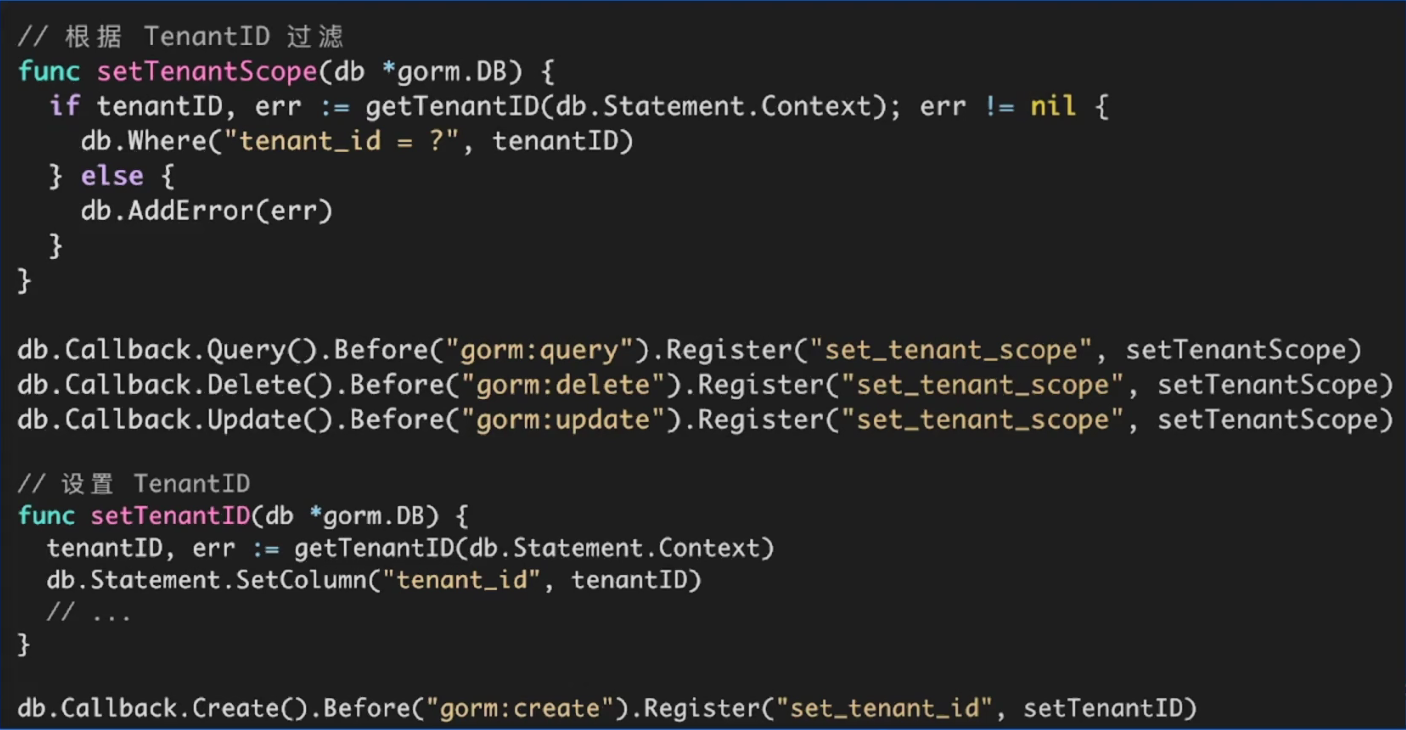The height and width of the screenshot is (730, 1406).
Task: Click the "gorm:create" string
Action: click(527, 709)
